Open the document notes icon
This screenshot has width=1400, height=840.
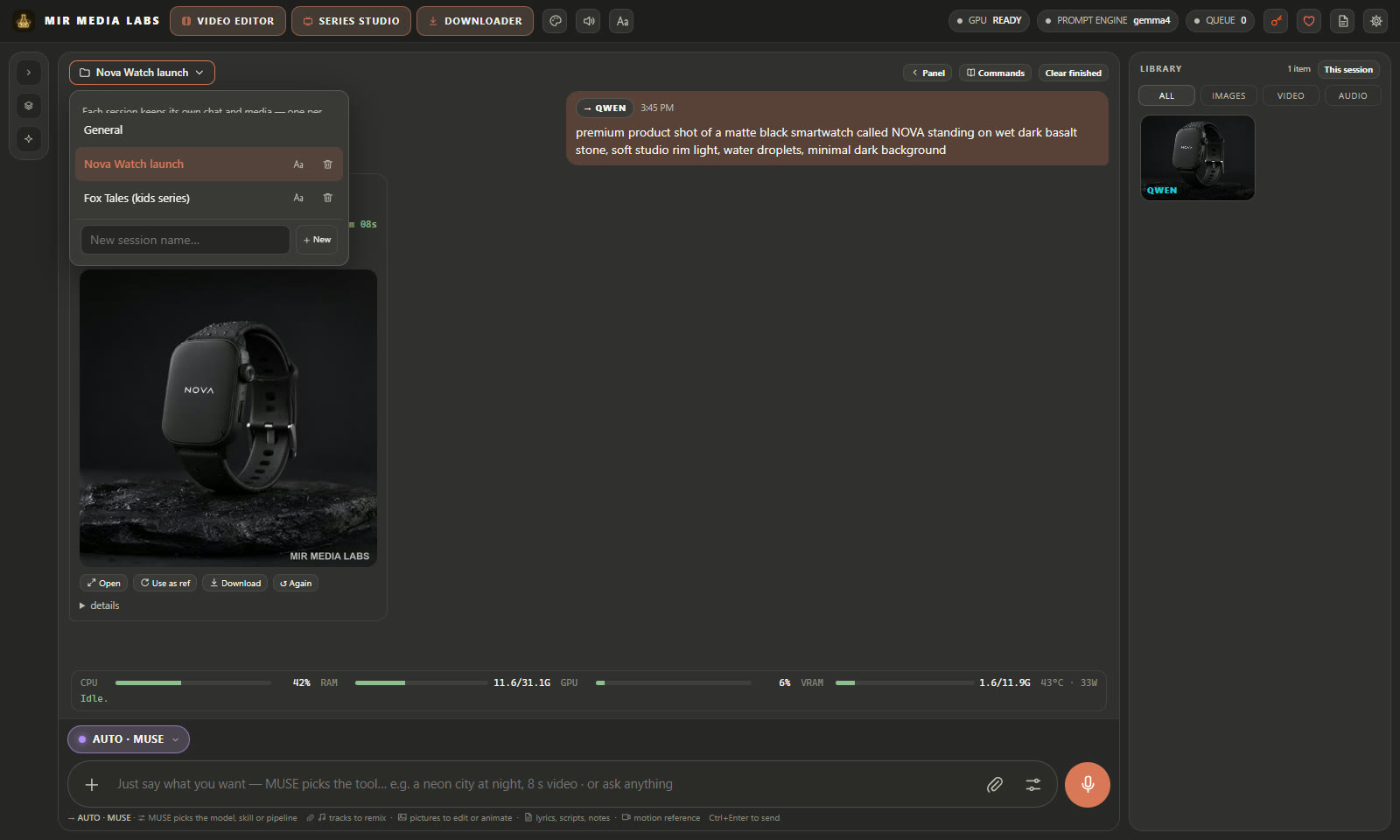tap(1343, 21)
